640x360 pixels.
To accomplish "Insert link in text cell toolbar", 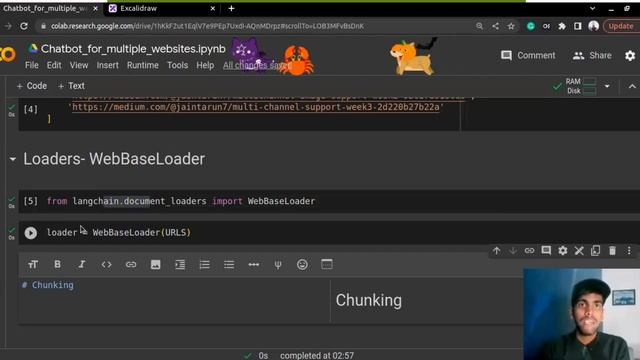I will [131, 264].
